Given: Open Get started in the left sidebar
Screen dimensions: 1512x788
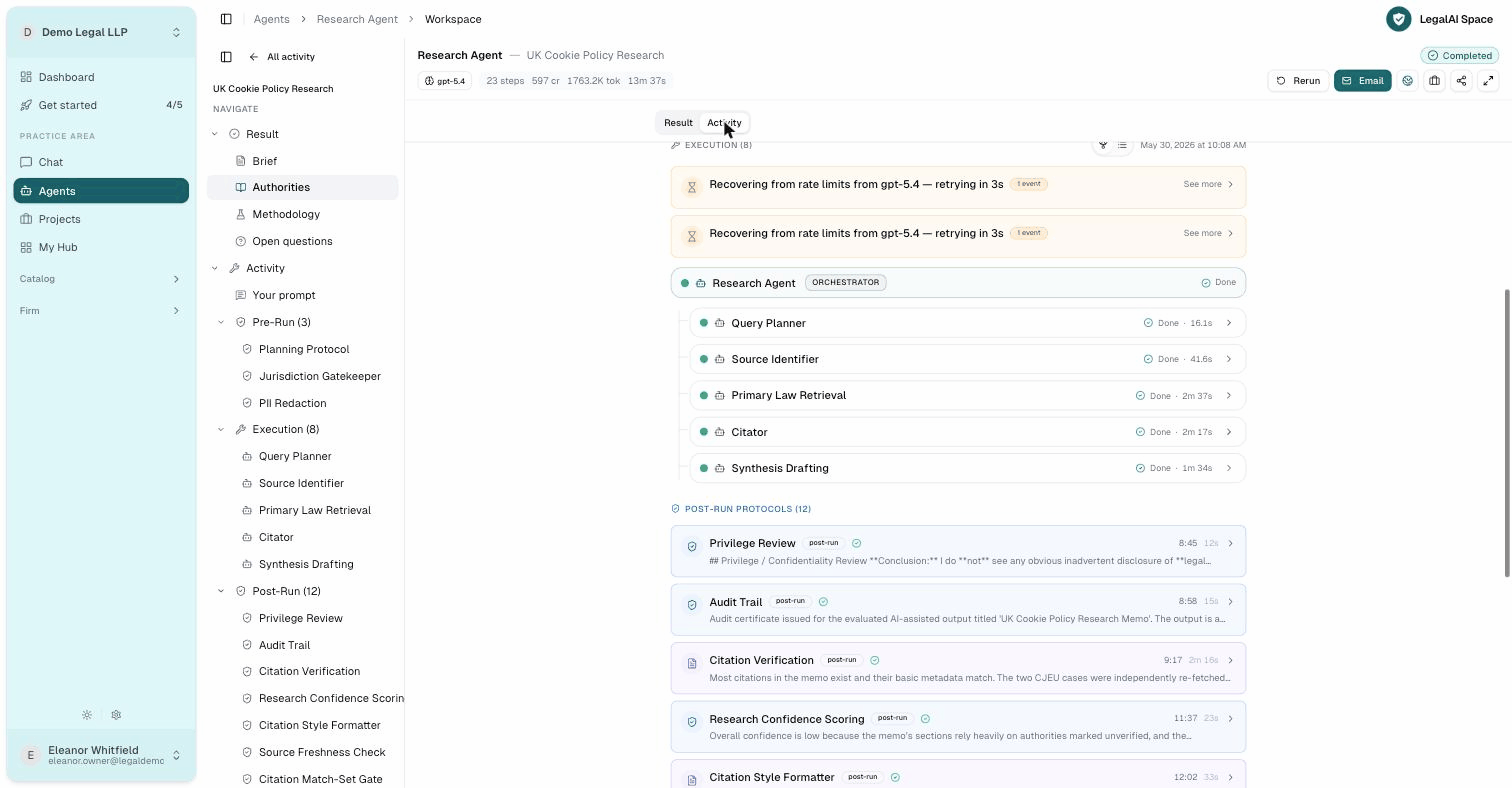Looking at the screenshot, I should [x=101, y=105].
